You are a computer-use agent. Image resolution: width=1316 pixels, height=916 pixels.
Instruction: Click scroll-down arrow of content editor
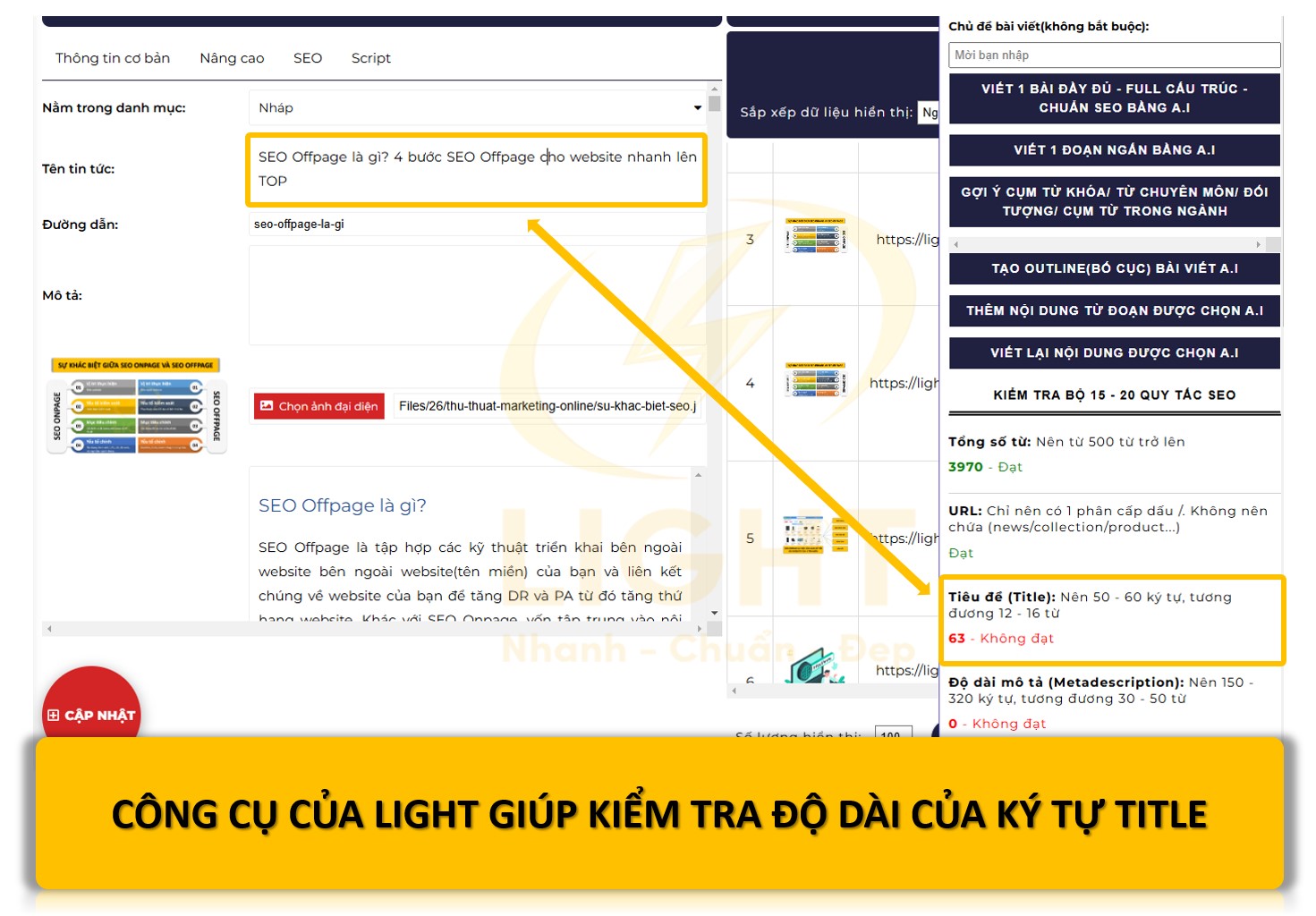[714, 613]
